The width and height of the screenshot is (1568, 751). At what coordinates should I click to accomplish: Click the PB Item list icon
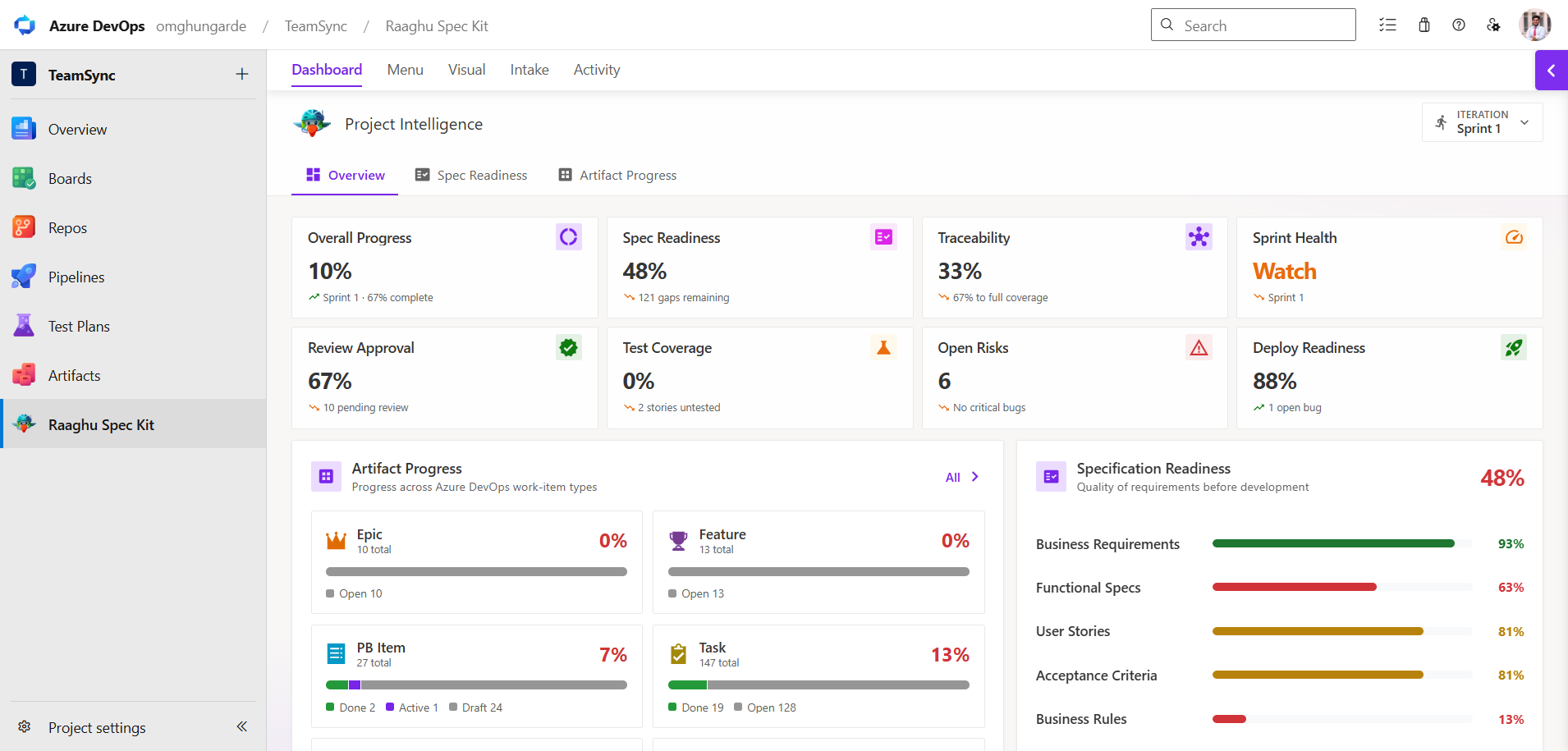tap(336, 654)
